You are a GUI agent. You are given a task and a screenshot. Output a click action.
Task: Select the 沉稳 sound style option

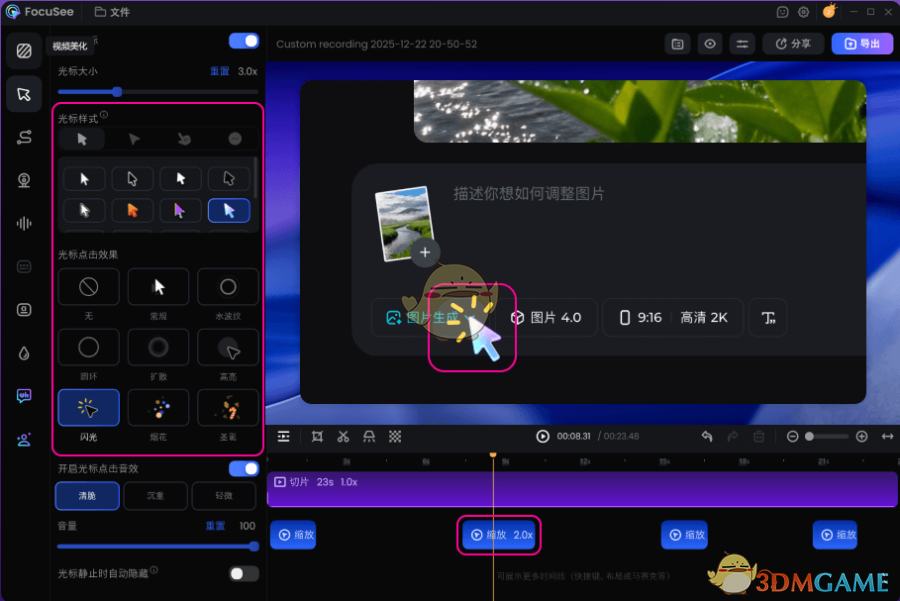point(156,495)
